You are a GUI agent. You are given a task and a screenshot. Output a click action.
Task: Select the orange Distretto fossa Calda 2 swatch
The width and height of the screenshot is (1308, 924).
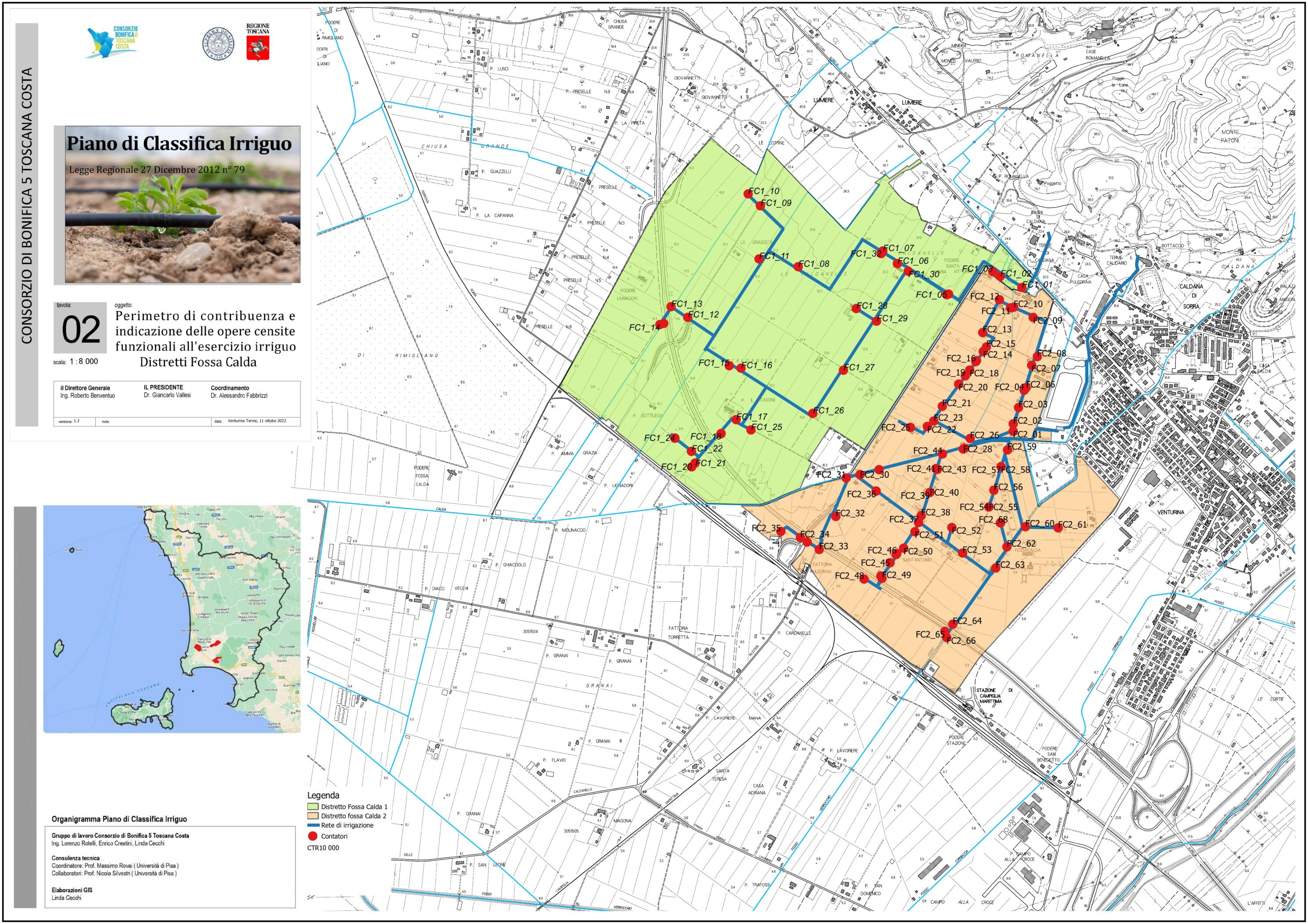(312, 816)
